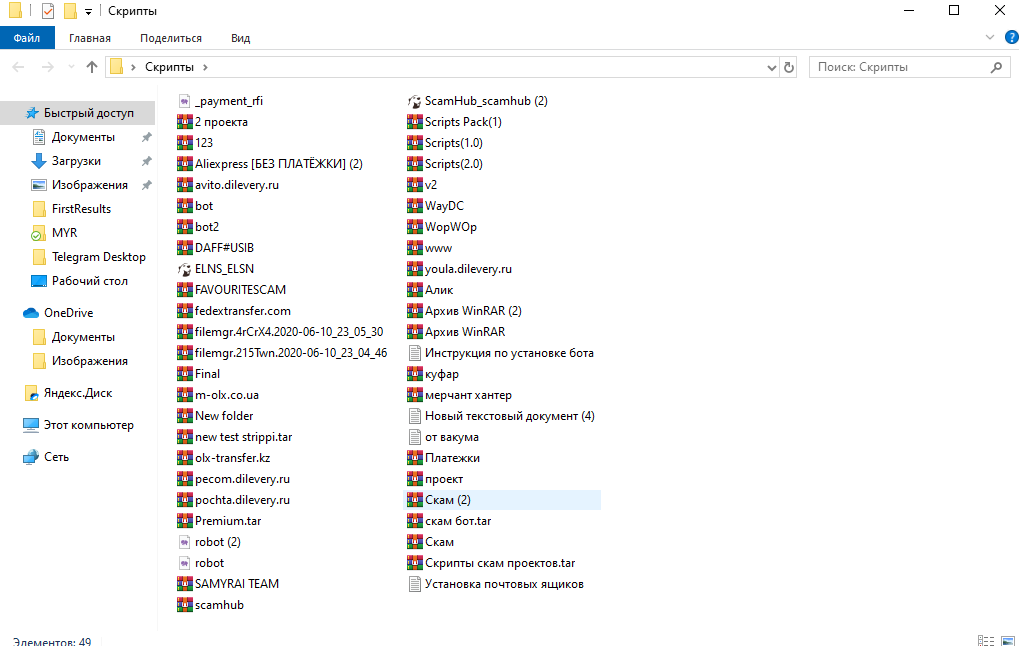The image size is (1019, 646).
Task: Click the Поиск: Скрипты search field
Action: point(900,67)
